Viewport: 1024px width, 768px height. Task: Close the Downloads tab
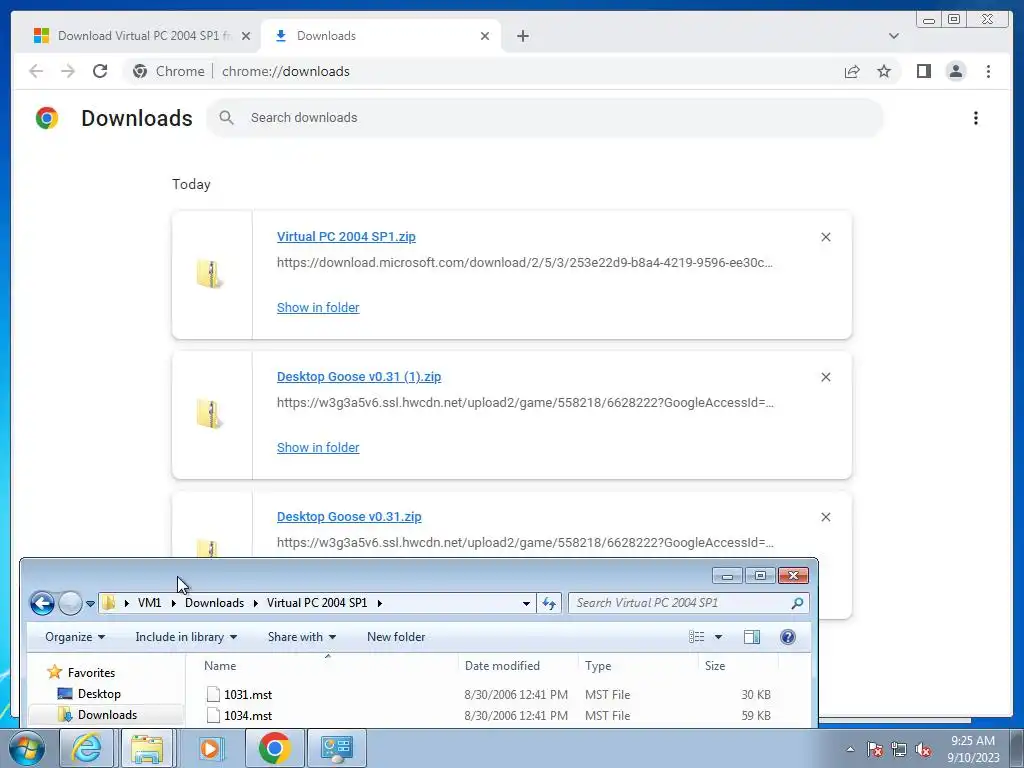(485, 36)
